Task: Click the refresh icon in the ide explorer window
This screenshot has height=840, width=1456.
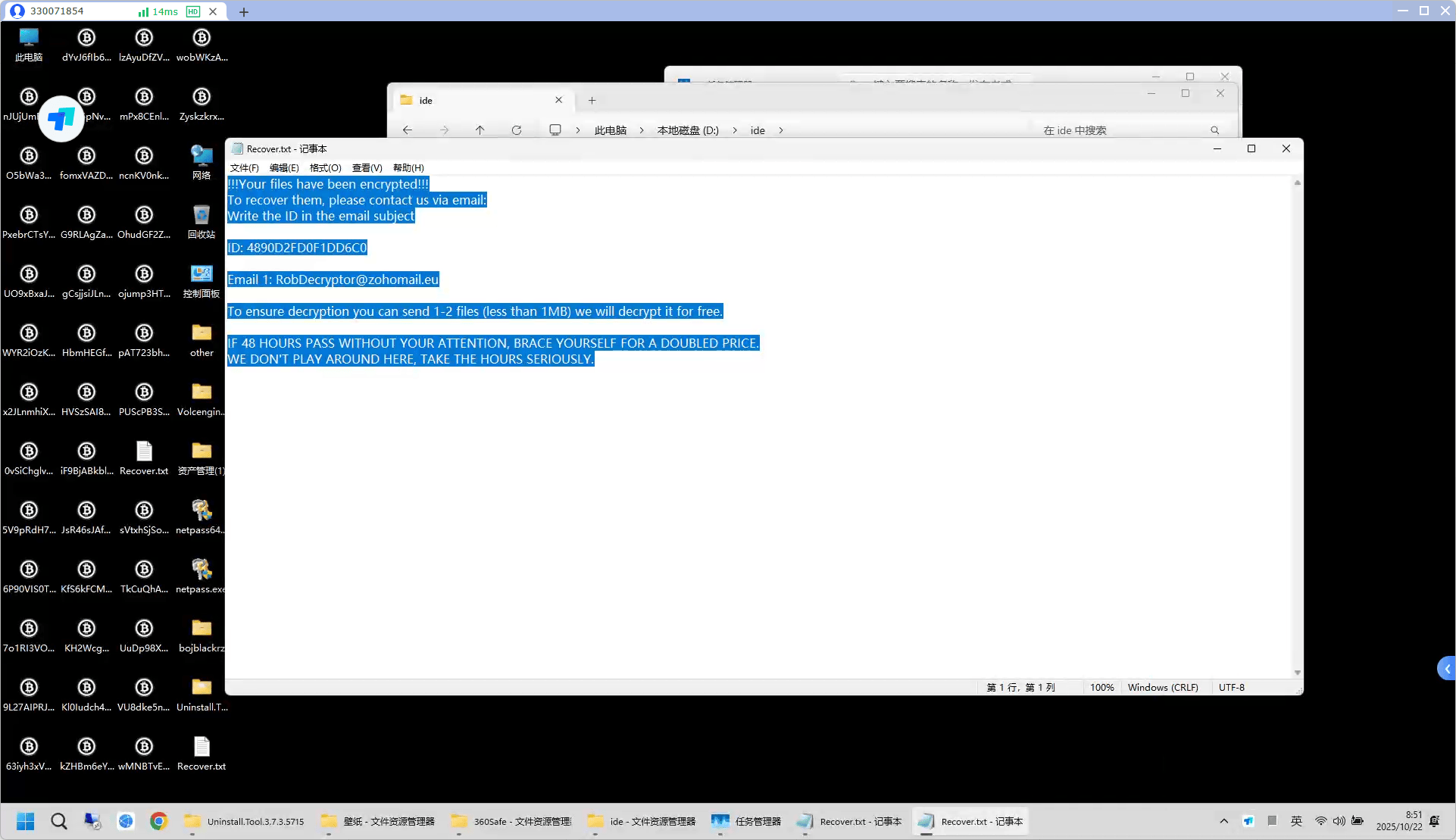Action: pos(517,130)
